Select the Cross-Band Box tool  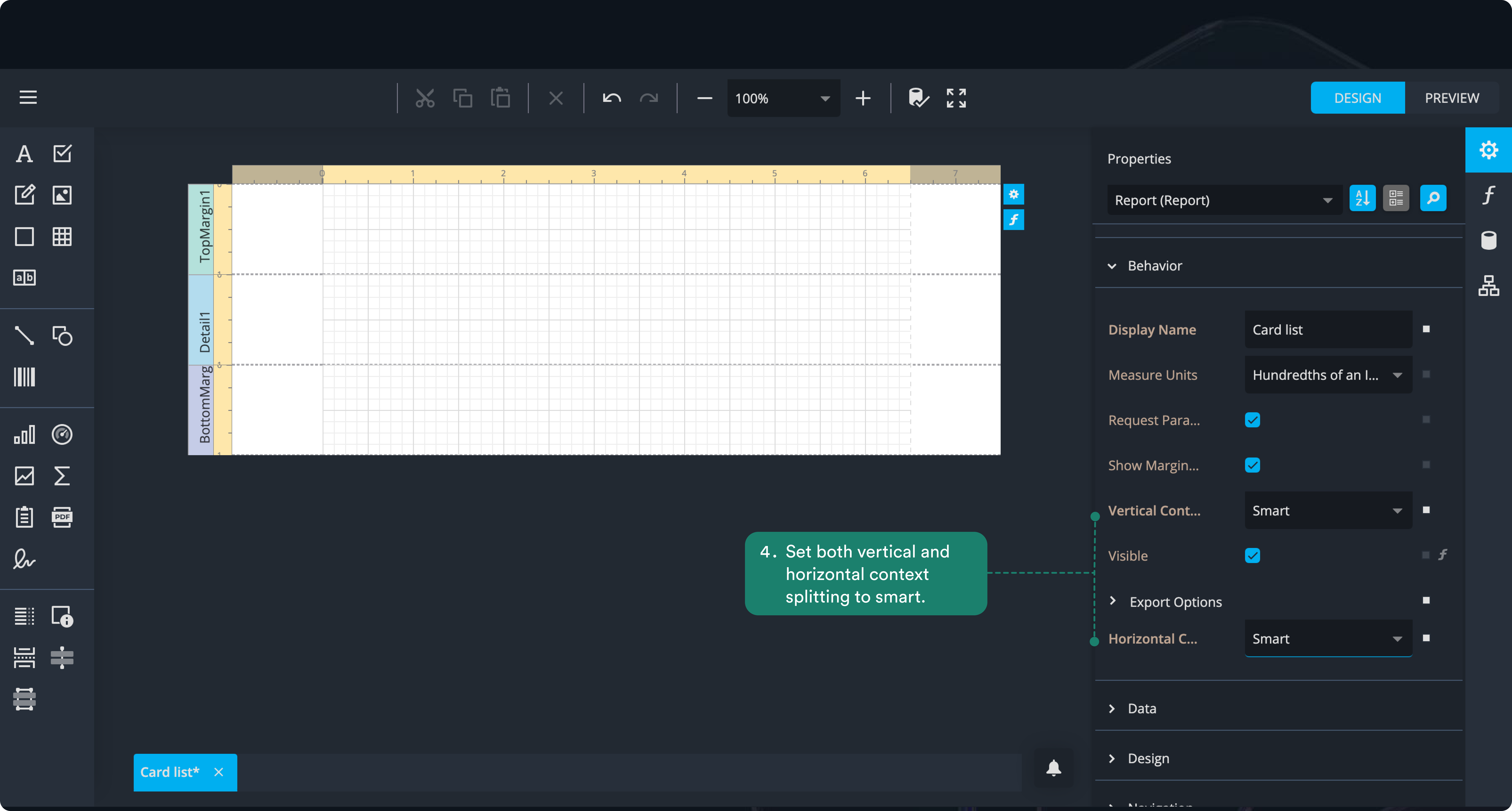click(x=24, y=699)
